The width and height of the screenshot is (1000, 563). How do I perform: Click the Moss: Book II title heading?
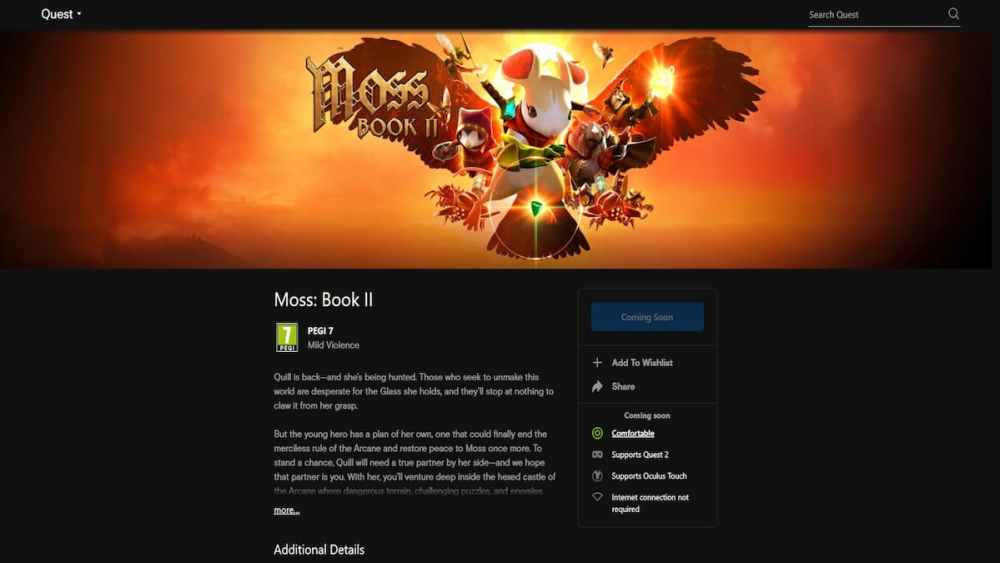(x=323, y=299)
